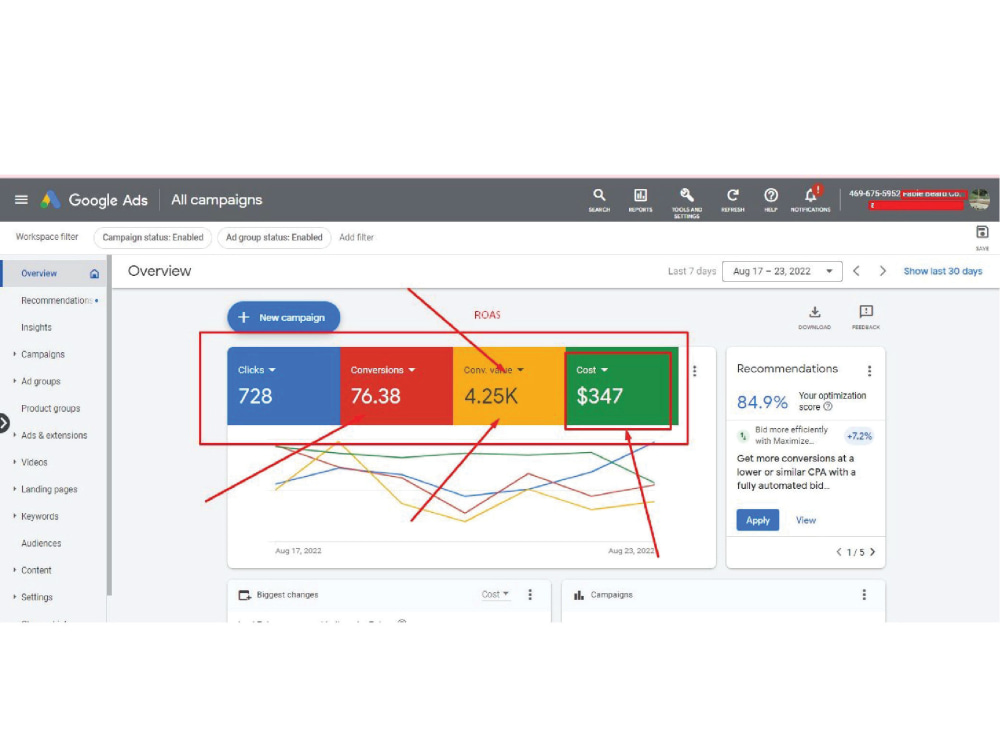
Task: Click the optimization score help icon
Action: pos(828,407)
